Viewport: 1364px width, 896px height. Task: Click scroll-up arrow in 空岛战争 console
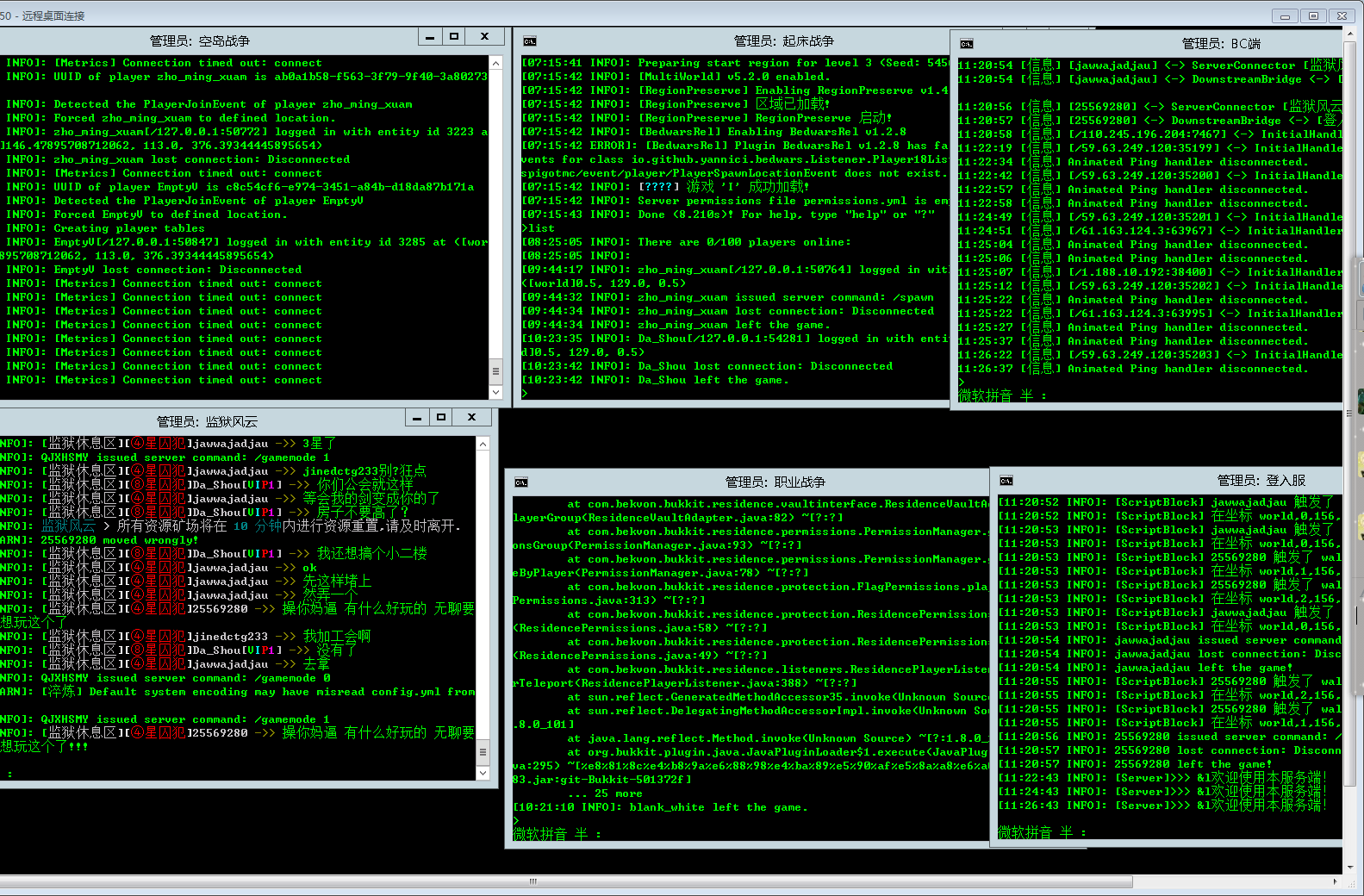[x=495, y=63]
